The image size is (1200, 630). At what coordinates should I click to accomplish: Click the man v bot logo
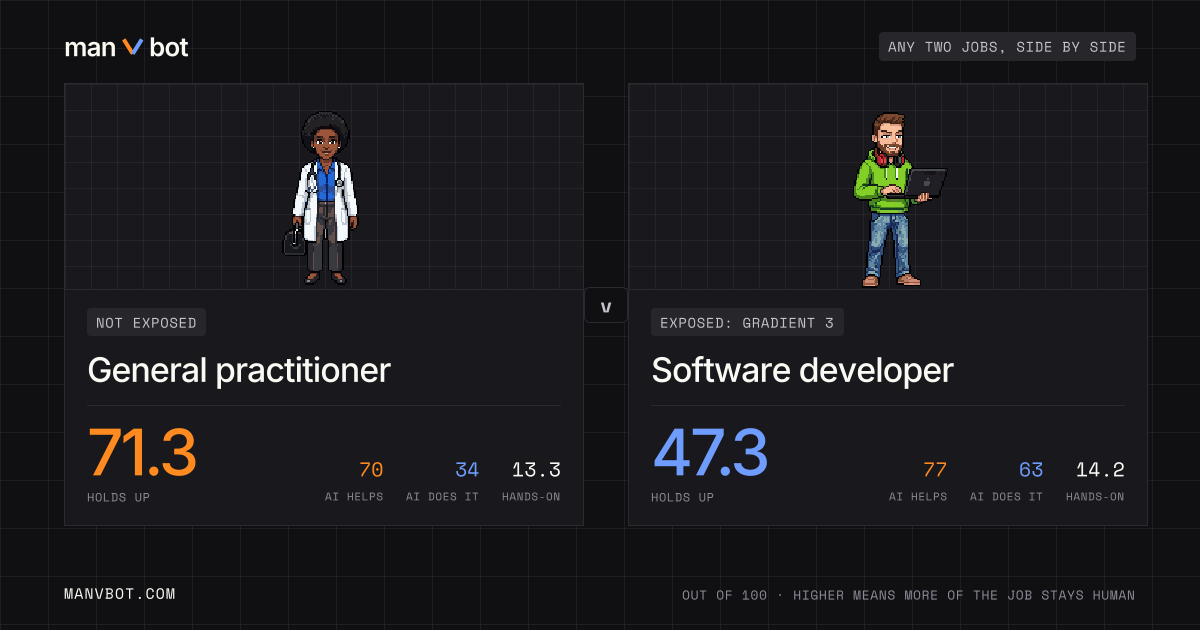tap(126, 47)
